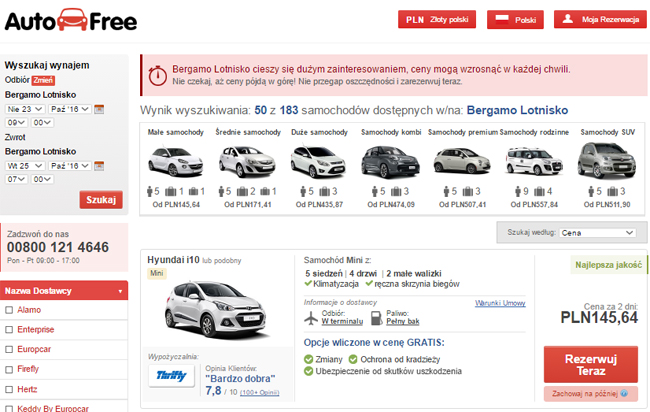Click the Hyundai i10 title
The height and width of the screenshot is (412, 650).
tap(173, 260)
